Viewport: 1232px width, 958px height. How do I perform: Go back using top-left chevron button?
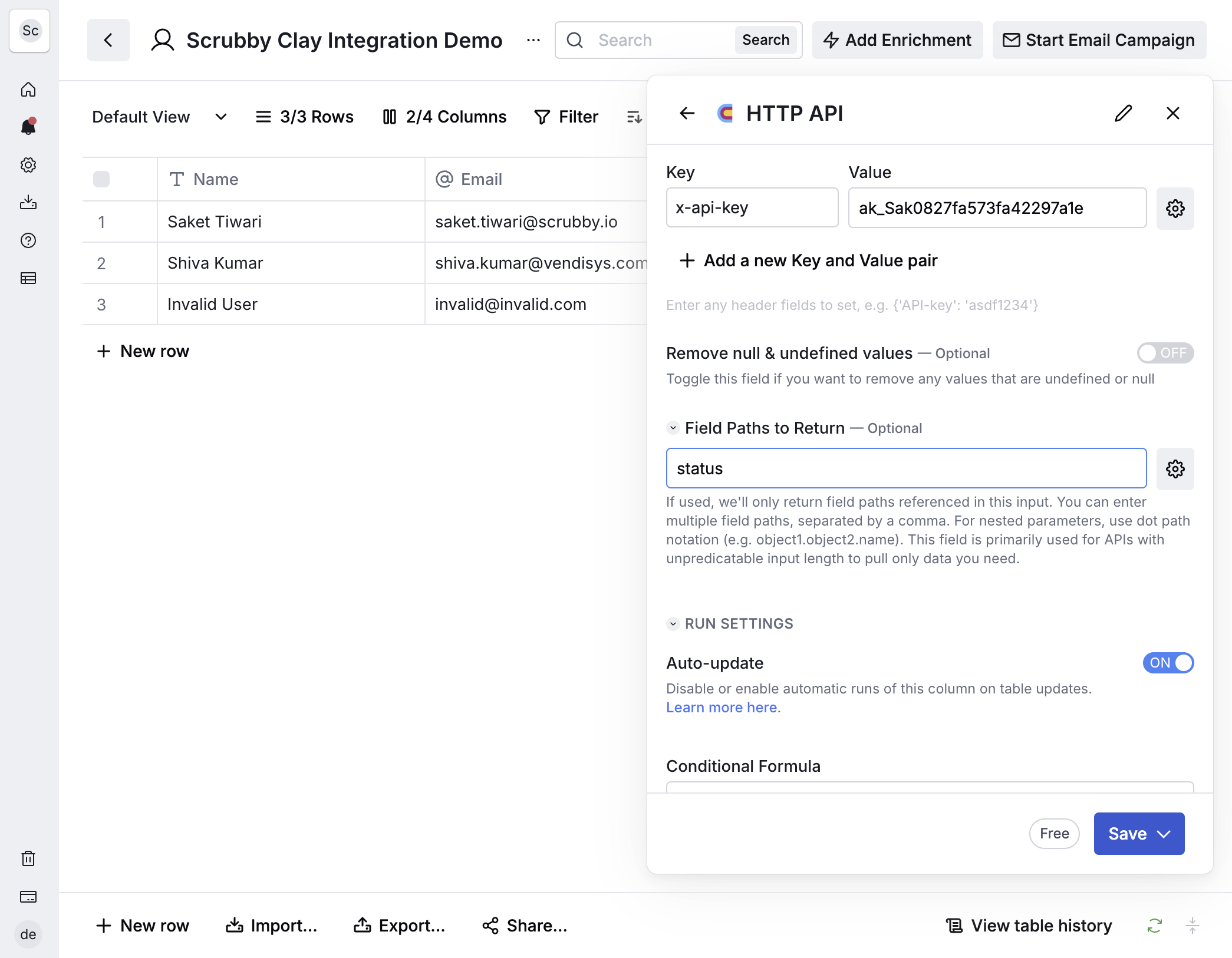tap(108, 40)
